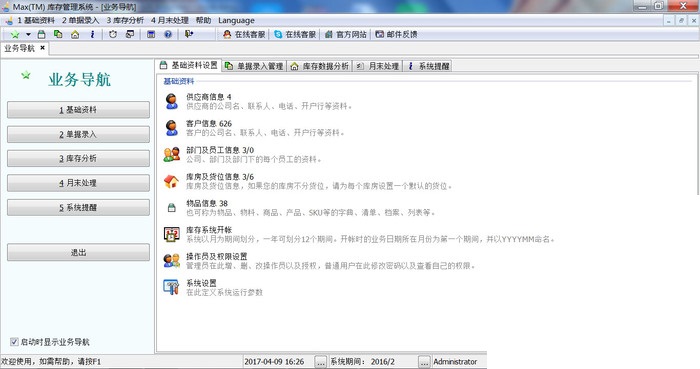
Task: Click the blue info 'i' toolbar icon
Action: [92, 34]
